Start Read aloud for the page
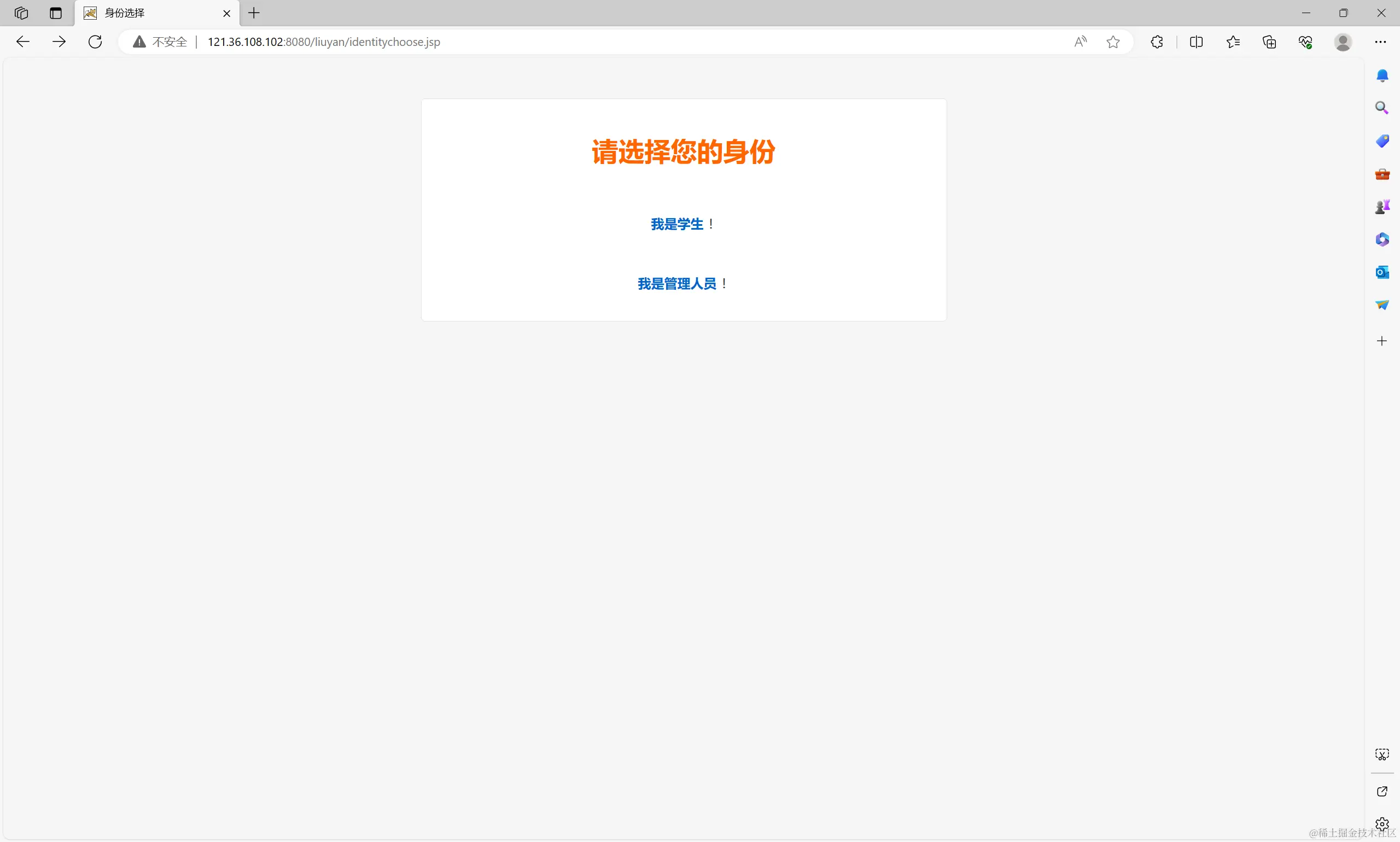This screenshot has height=842, width=1400. click(1080, 42)
